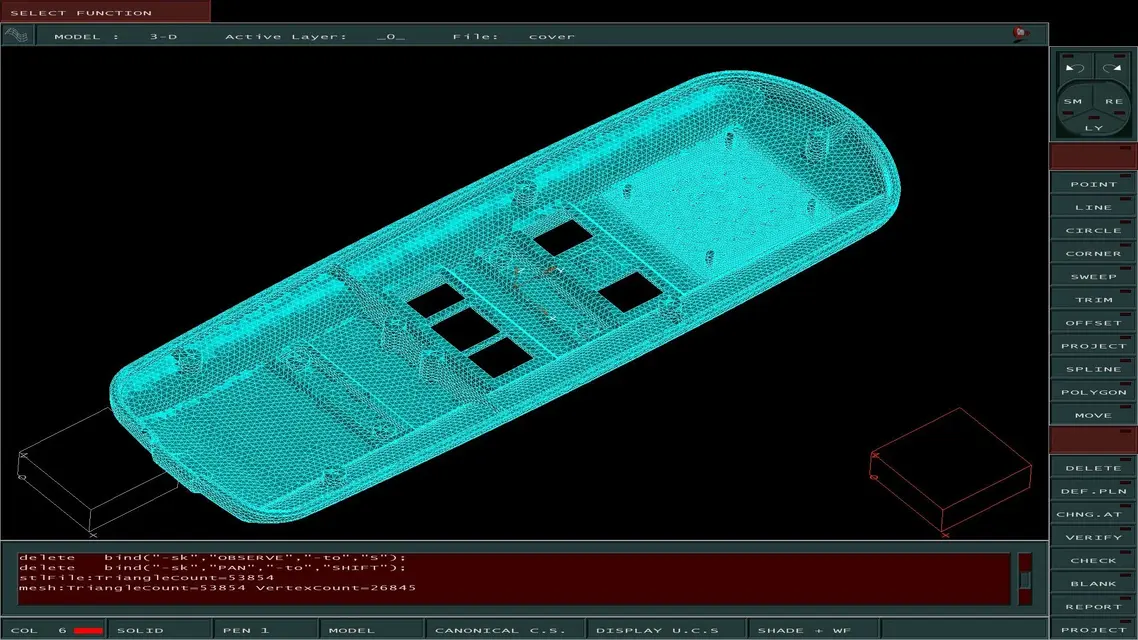
Task: Toggle the DISPLAY U.C.S option
Action: pos(666,630)
